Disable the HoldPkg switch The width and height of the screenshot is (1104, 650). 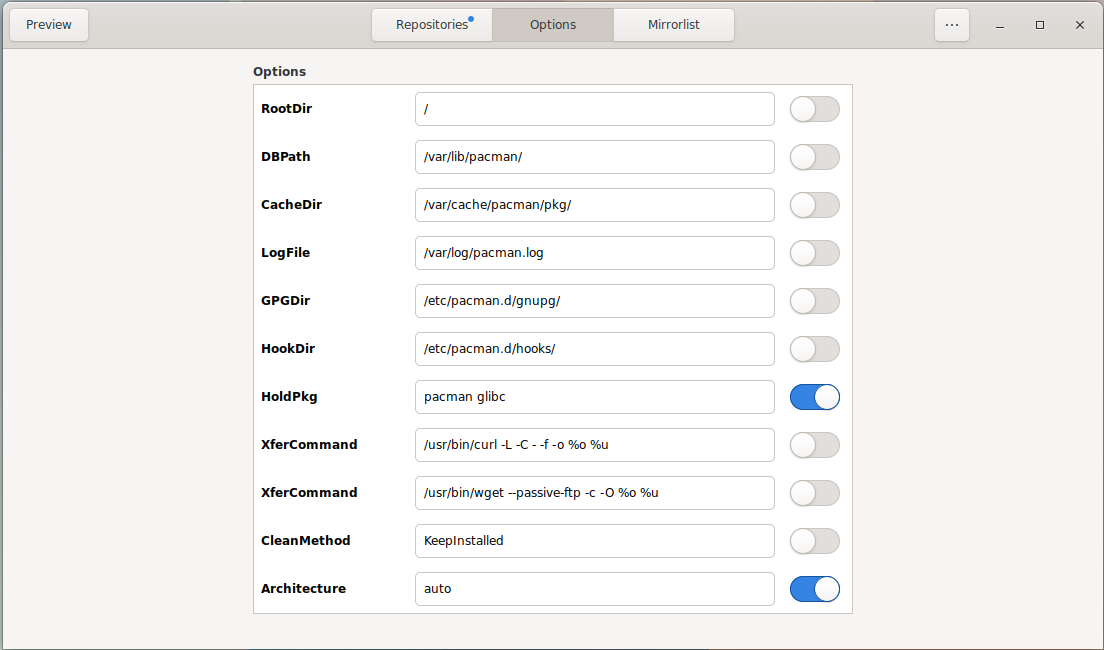[x=815, y=397]
